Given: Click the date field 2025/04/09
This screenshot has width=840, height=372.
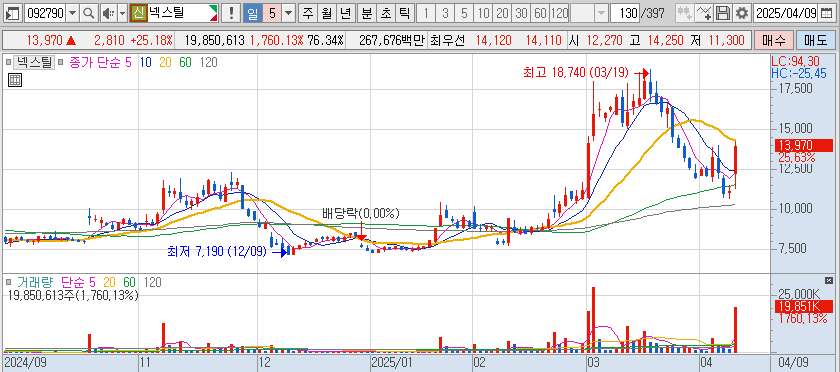Looking at the screenshot, I should pyautogui.click(x=785, y=13).
